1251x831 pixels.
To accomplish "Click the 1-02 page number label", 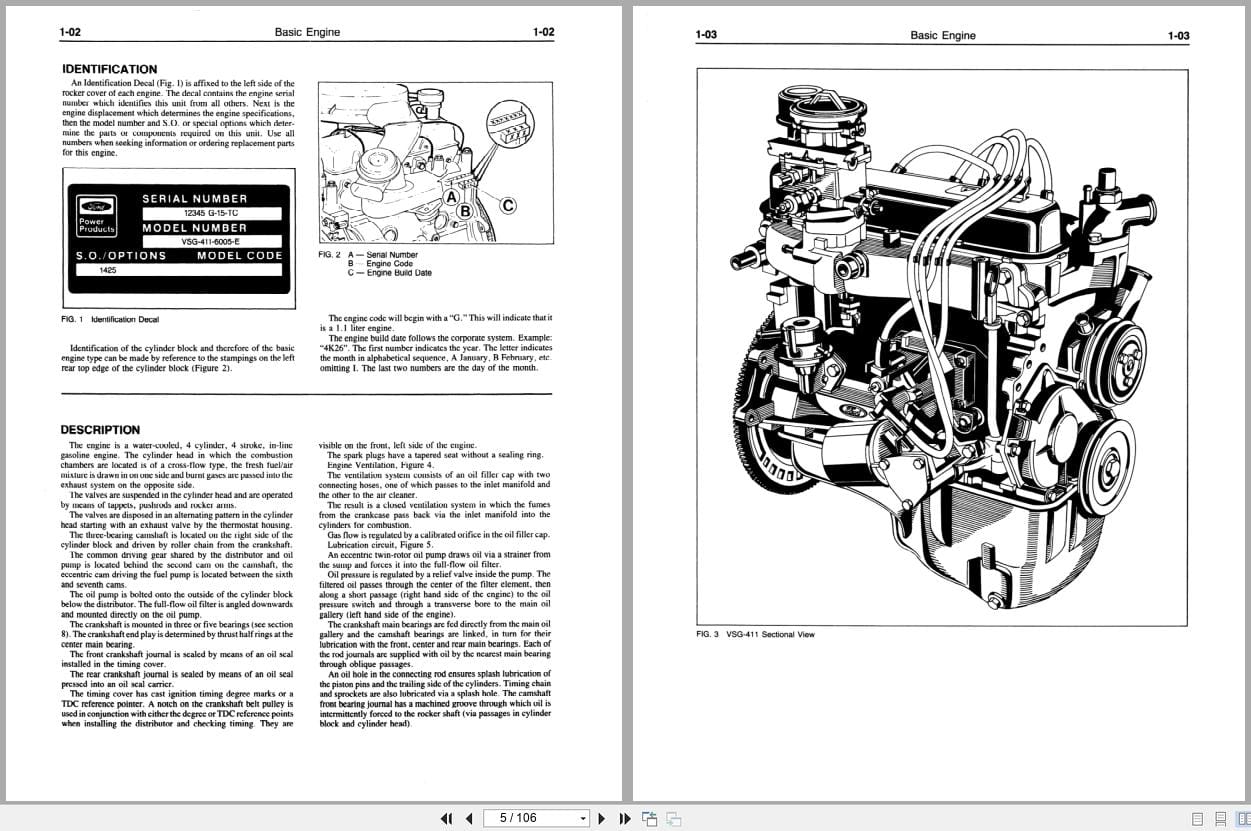I will pyautogui.click(x=69, y=31).
